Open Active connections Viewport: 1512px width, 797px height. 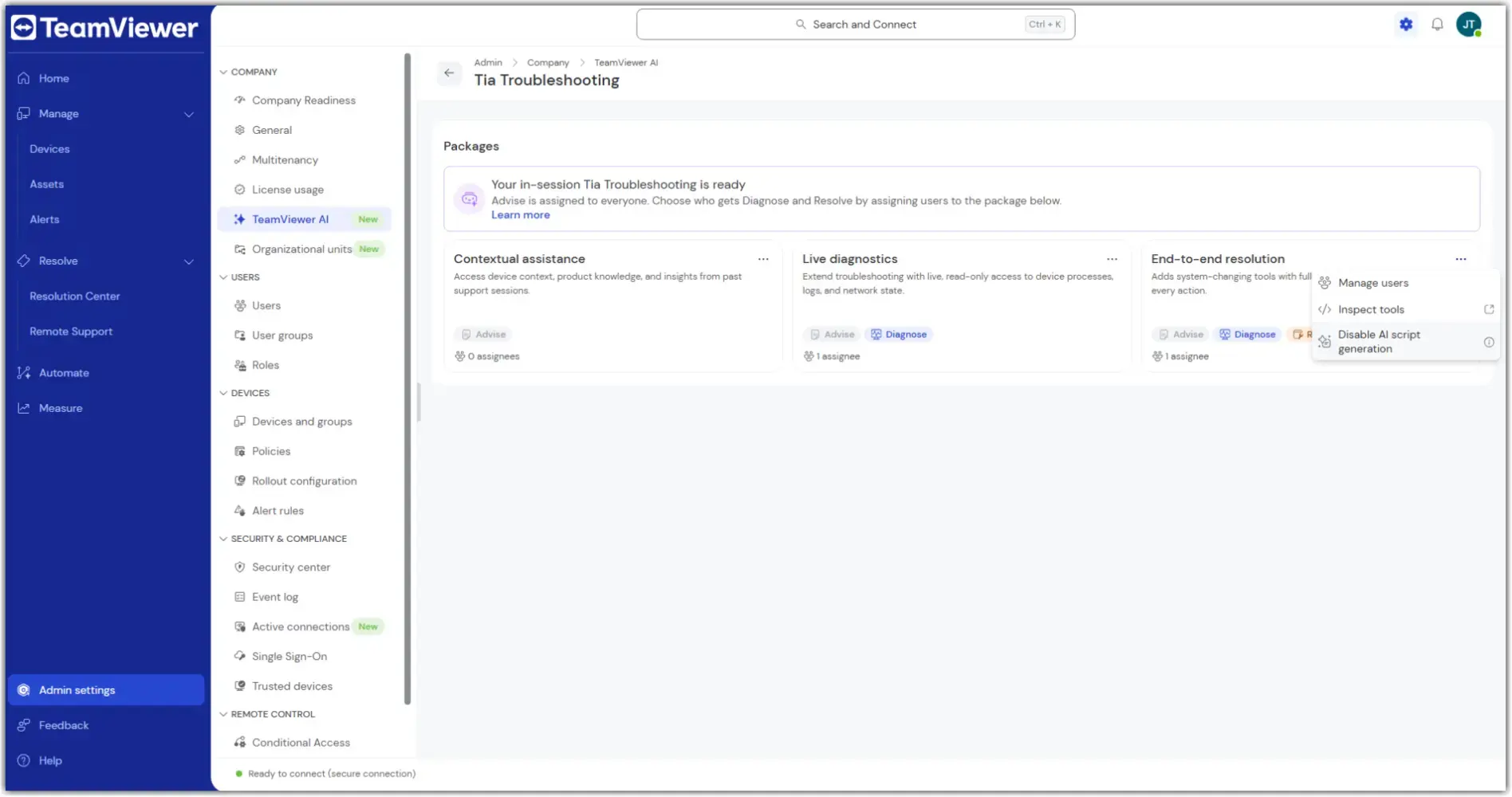[x=305, y=627]
